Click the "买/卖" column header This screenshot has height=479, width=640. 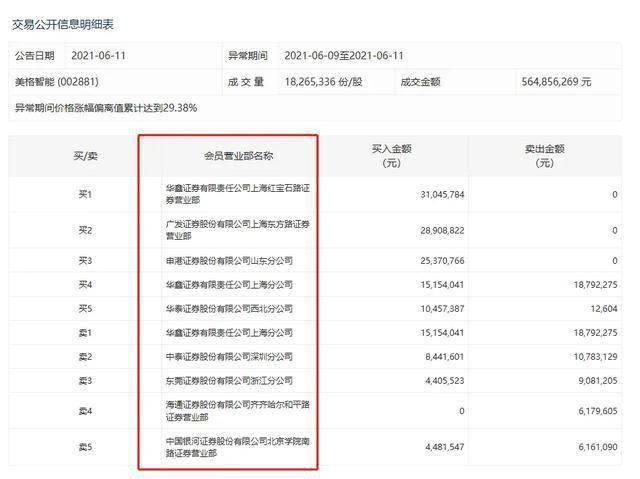click(x=85, y=156)
